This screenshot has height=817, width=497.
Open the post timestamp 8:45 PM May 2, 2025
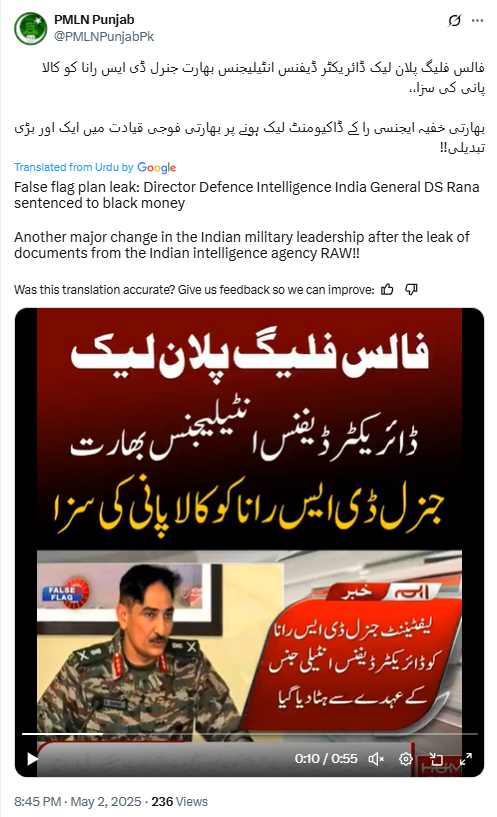(78, 801)
